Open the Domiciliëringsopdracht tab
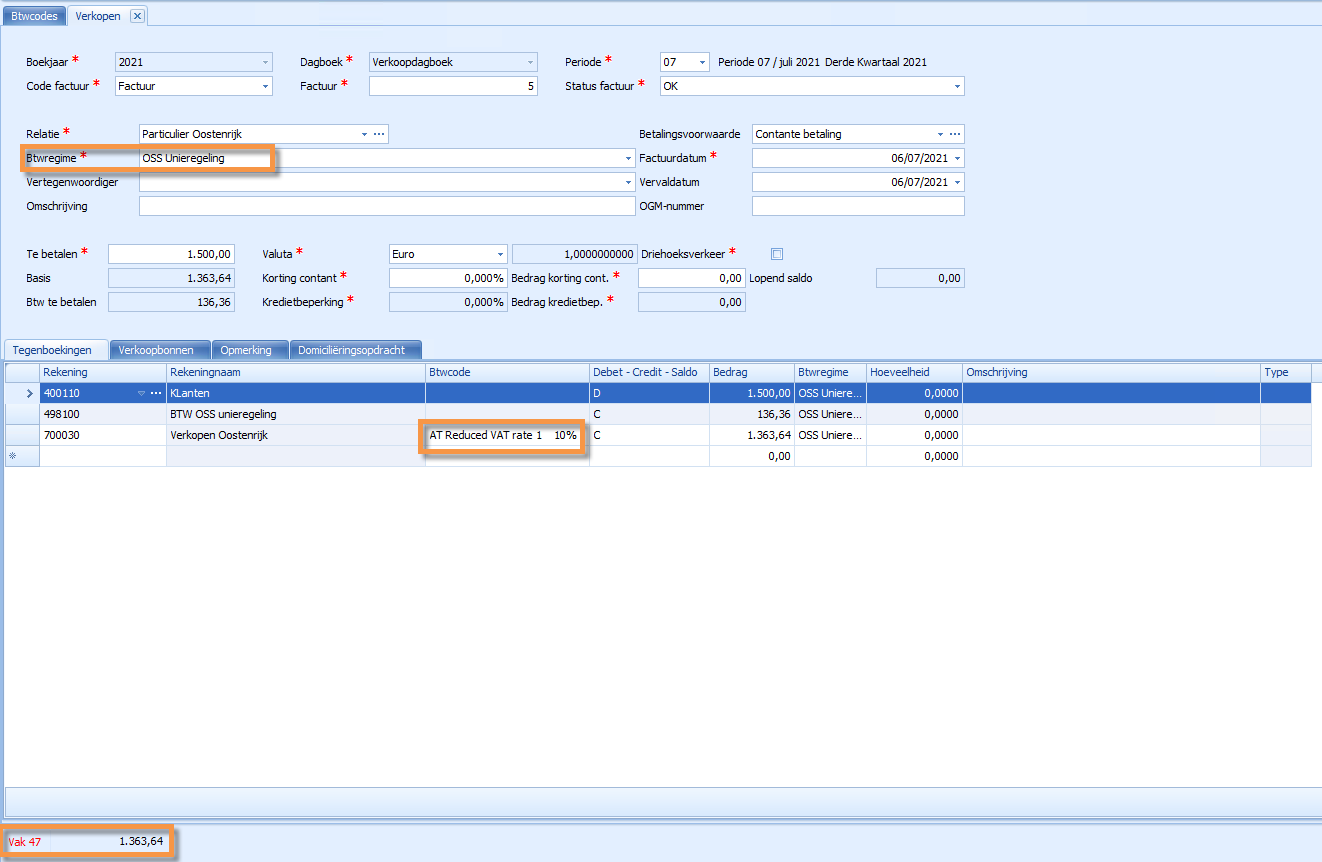This screenshot has width=1322, height=862. 355,350
